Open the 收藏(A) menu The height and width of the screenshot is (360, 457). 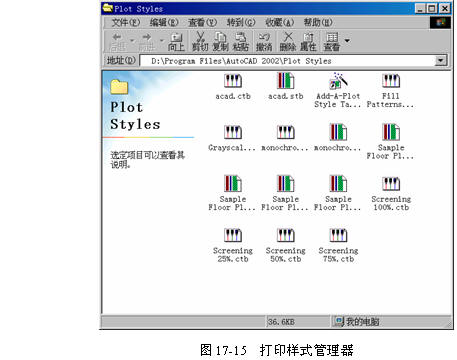tap(280, 22)
